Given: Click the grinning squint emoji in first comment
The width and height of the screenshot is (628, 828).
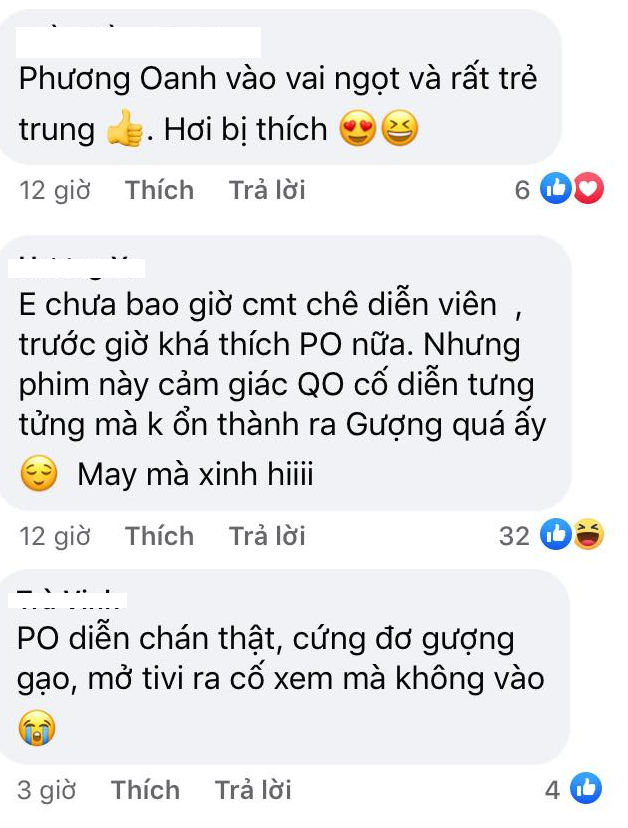Looking at the screenshot, I should 399,129.
